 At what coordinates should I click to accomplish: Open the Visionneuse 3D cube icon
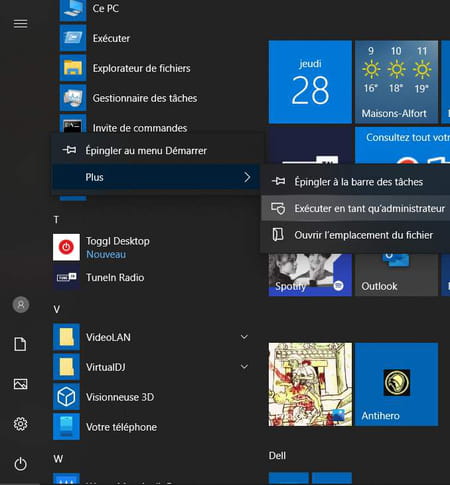[x=66, y=397]
